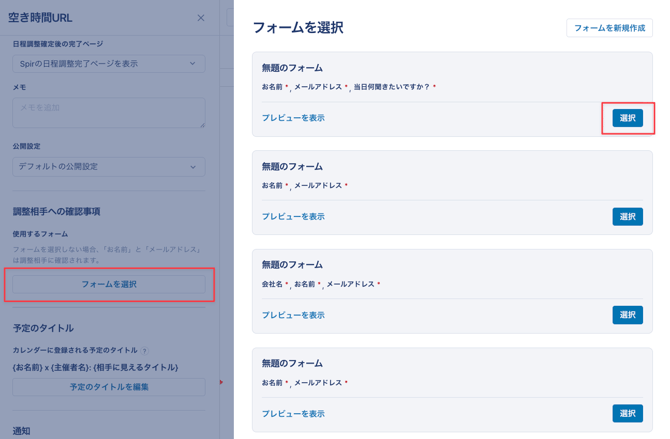The height and width of the screenshot is (439, 670).
Task: Type in the メモを追加 memo field
Action: (x=109, y=112)
